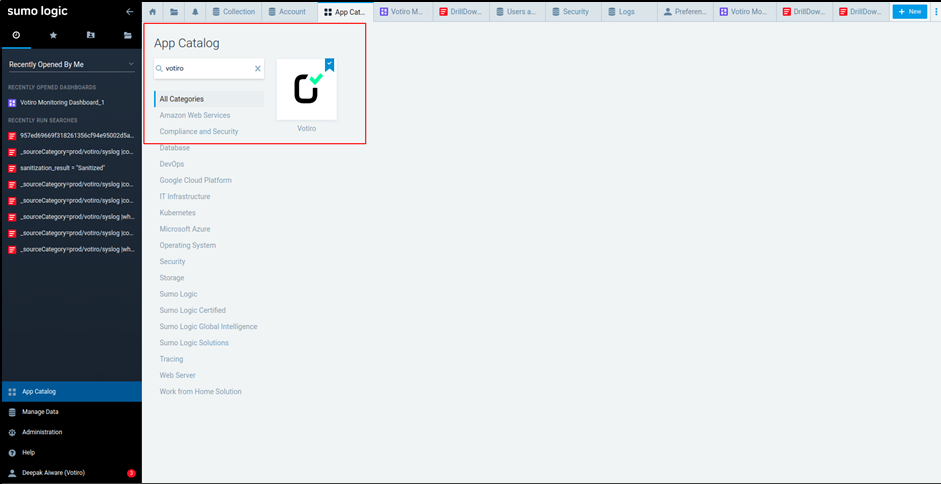941x484 pixels.
Task: Filter by Operating System category
Action: pos(188,245)
